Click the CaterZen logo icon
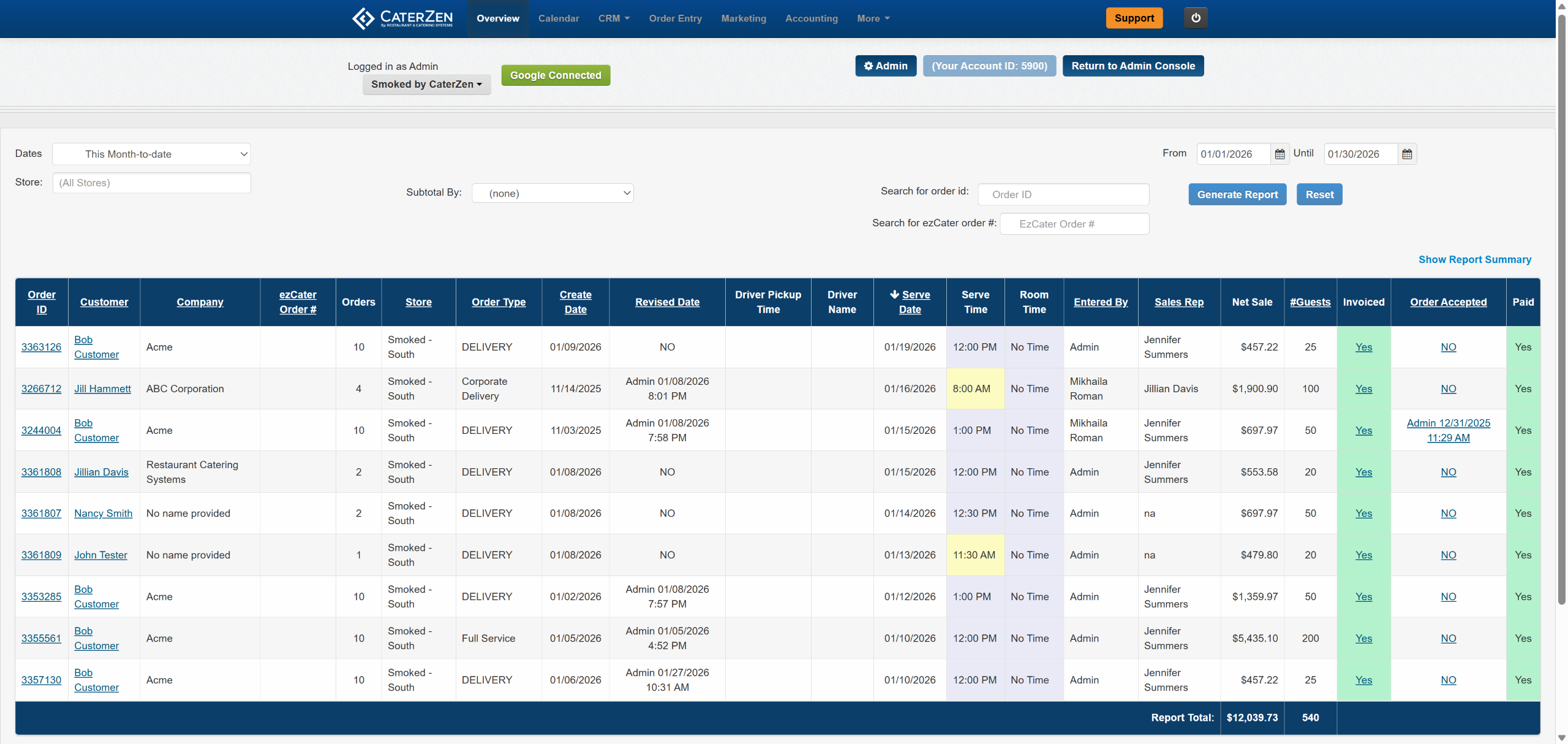 coord(364,18)
